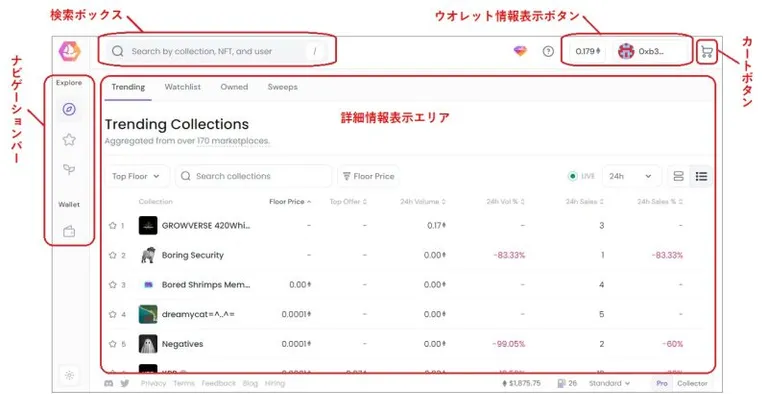Open the sprout icon in sidebar
This screenshot has height=394, width=768.
pyautogui.click(x=69, y=170)
